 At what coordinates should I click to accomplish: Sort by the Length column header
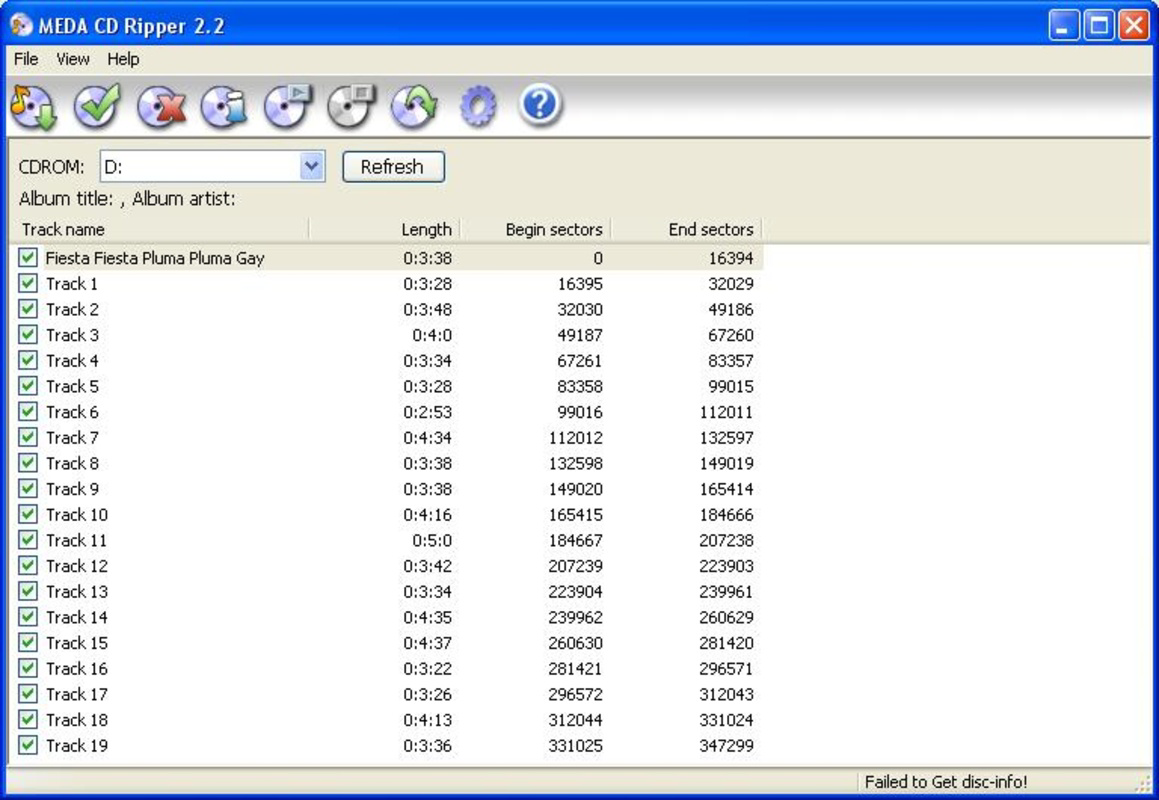point(385,229)
